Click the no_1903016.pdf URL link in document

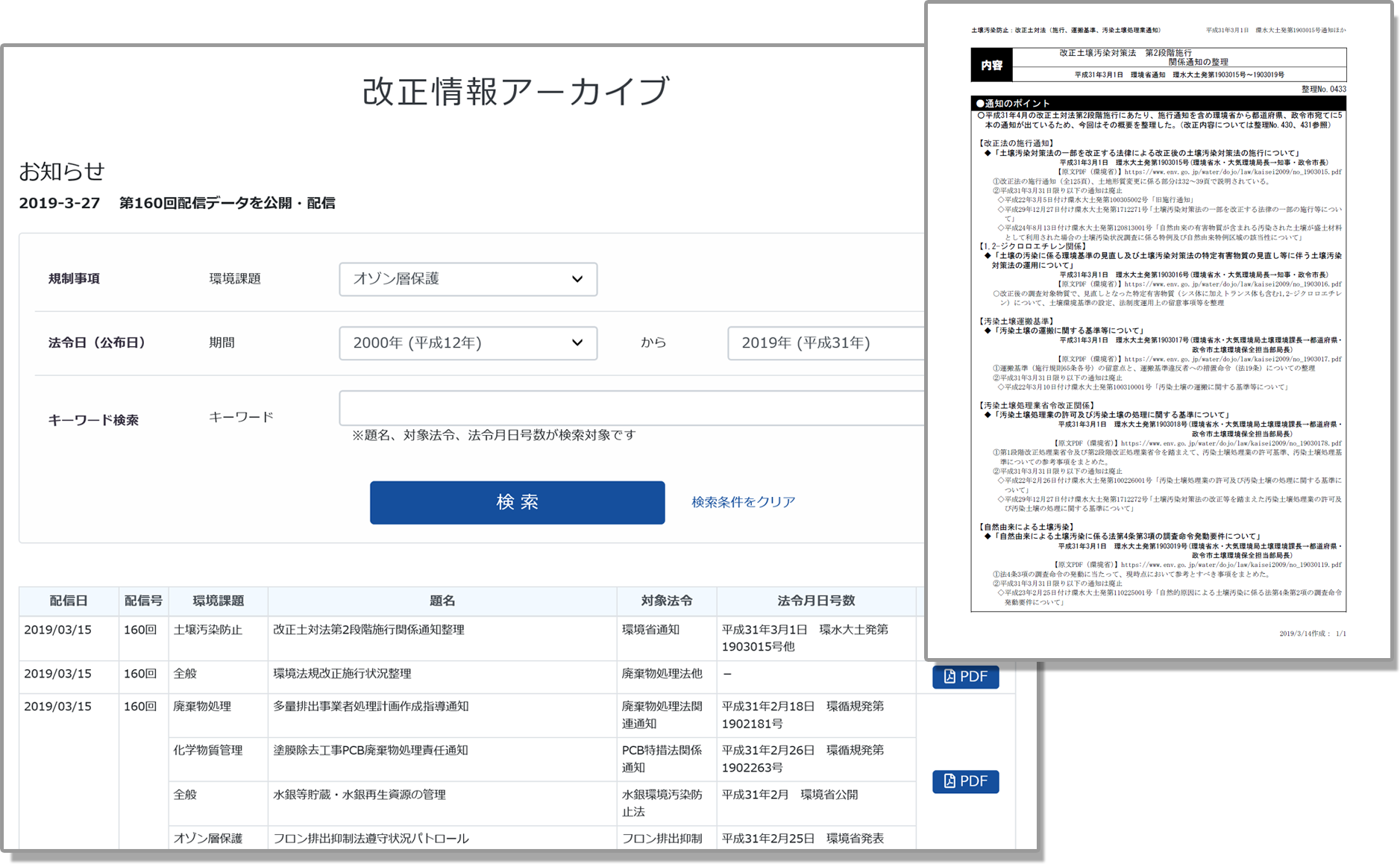tap(1234, 284)
